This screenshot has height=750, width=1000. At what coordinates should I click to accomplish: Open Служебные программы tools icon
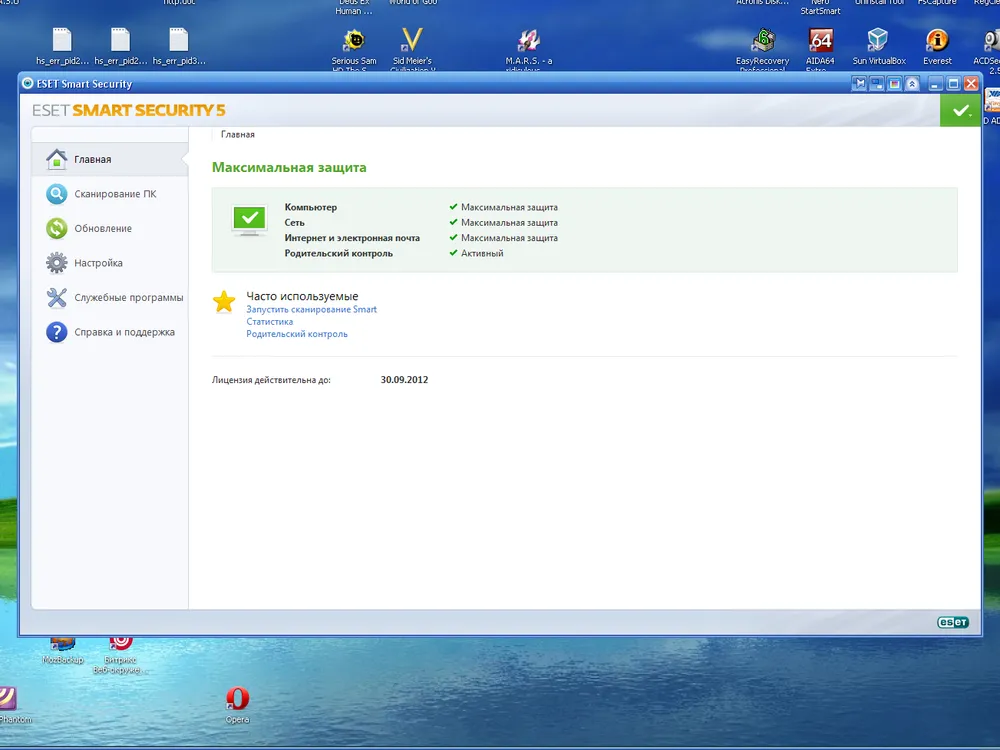[57, 298]
